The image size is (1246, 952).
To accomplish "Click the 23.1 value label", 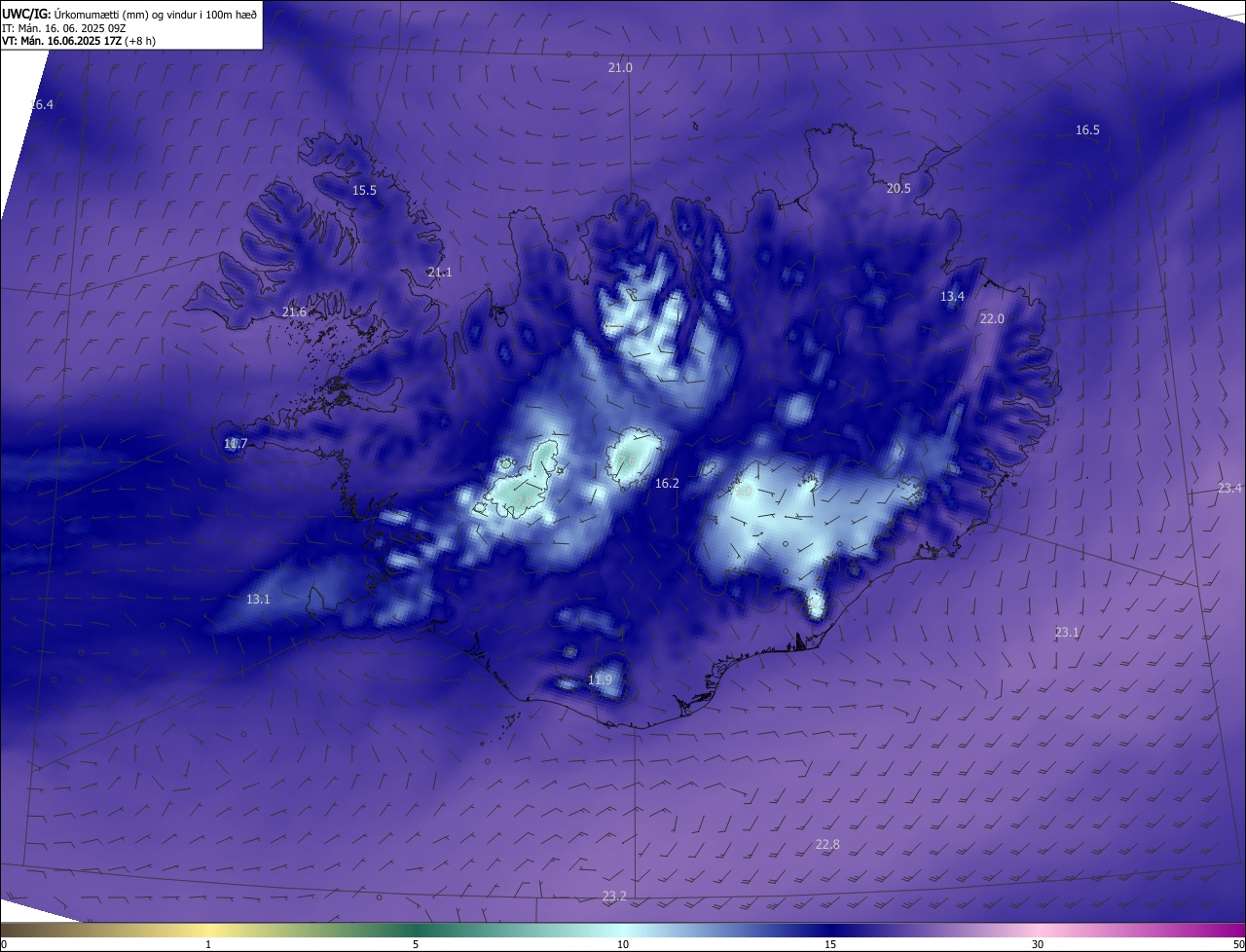I will click(x=1067, y=632).
